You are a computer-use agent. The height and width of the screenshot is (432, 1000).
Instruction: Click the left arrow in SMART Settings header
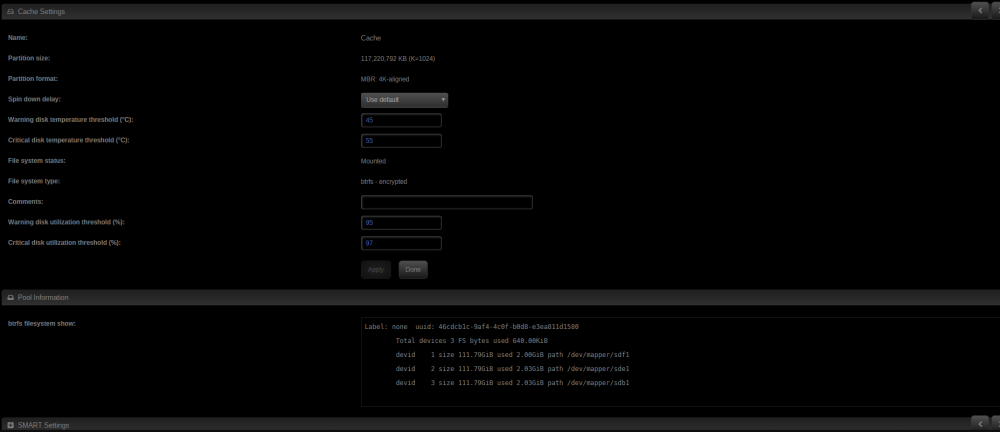click(980, 422)
